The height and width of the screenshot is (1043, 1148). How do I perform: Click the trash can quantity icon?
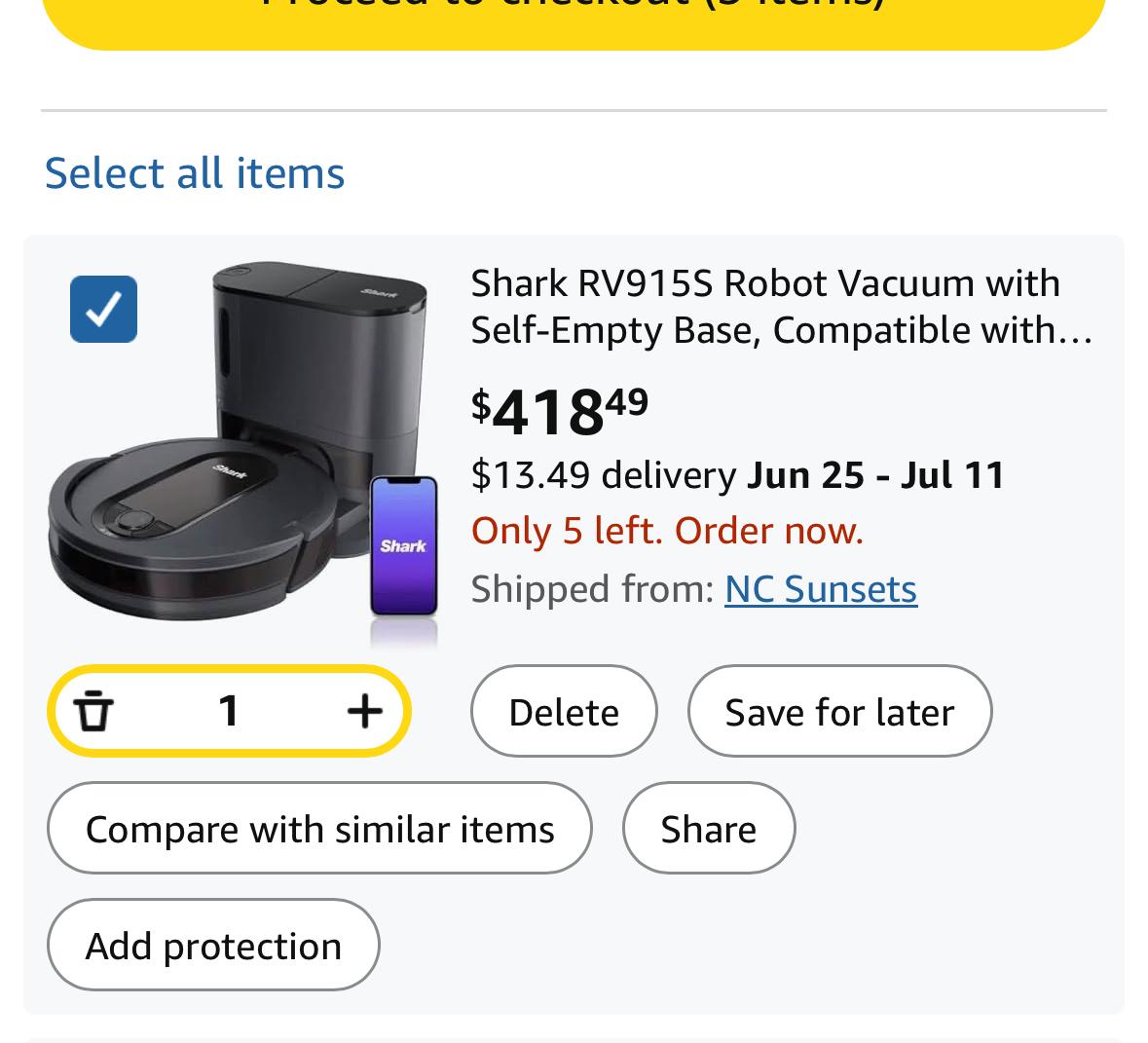point(93,711)
